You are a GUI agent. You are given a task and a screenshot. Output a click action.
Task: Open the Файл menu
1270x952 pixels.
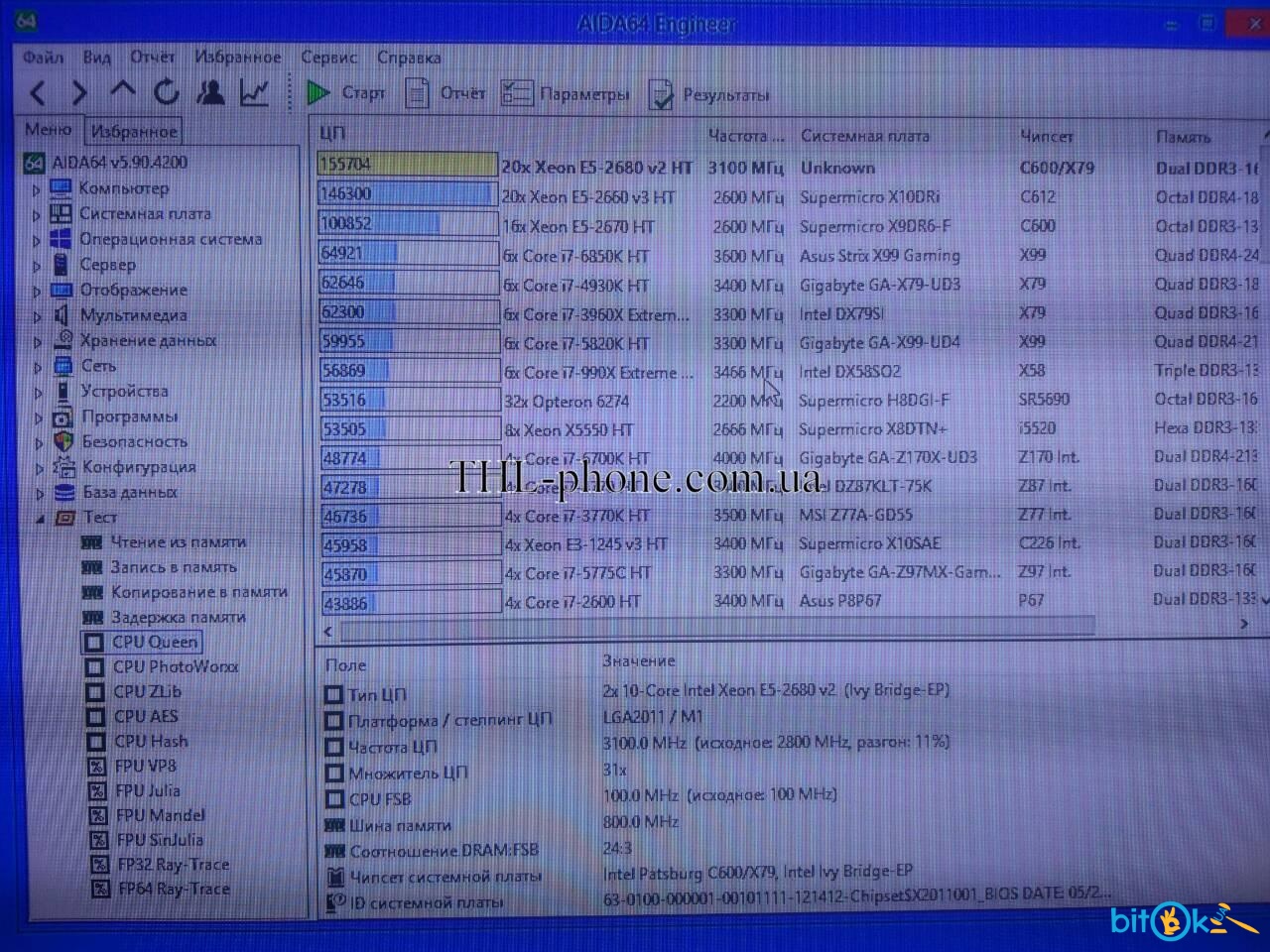tap(43, 58)
